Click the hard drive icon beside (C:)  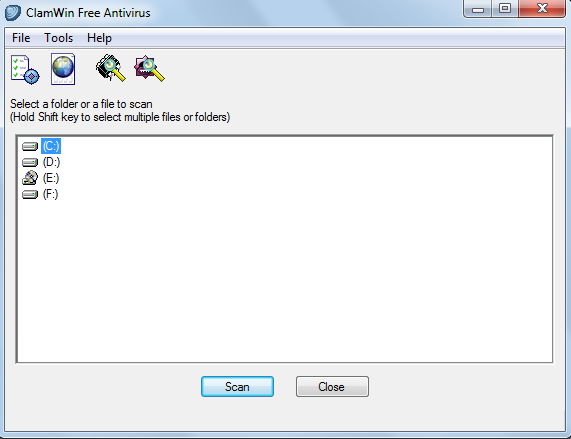tap(30, 146)
